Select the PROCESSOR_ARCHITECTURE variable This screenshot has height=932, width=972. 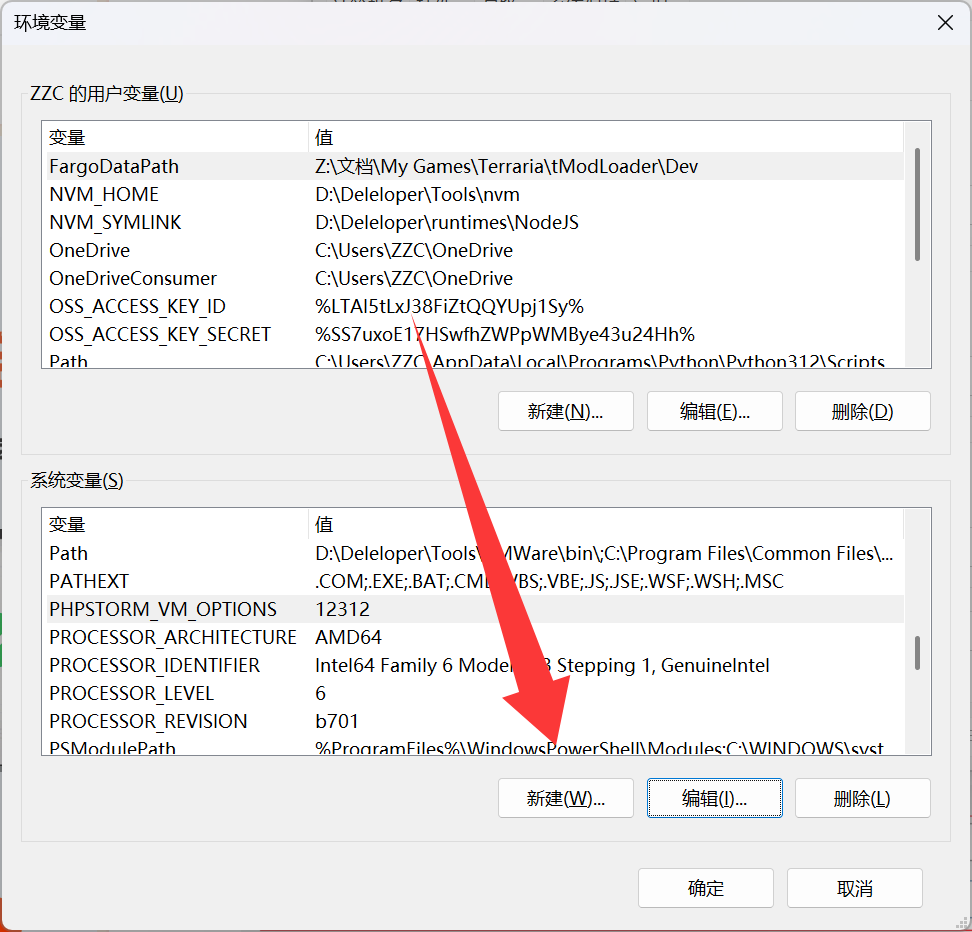475,637
